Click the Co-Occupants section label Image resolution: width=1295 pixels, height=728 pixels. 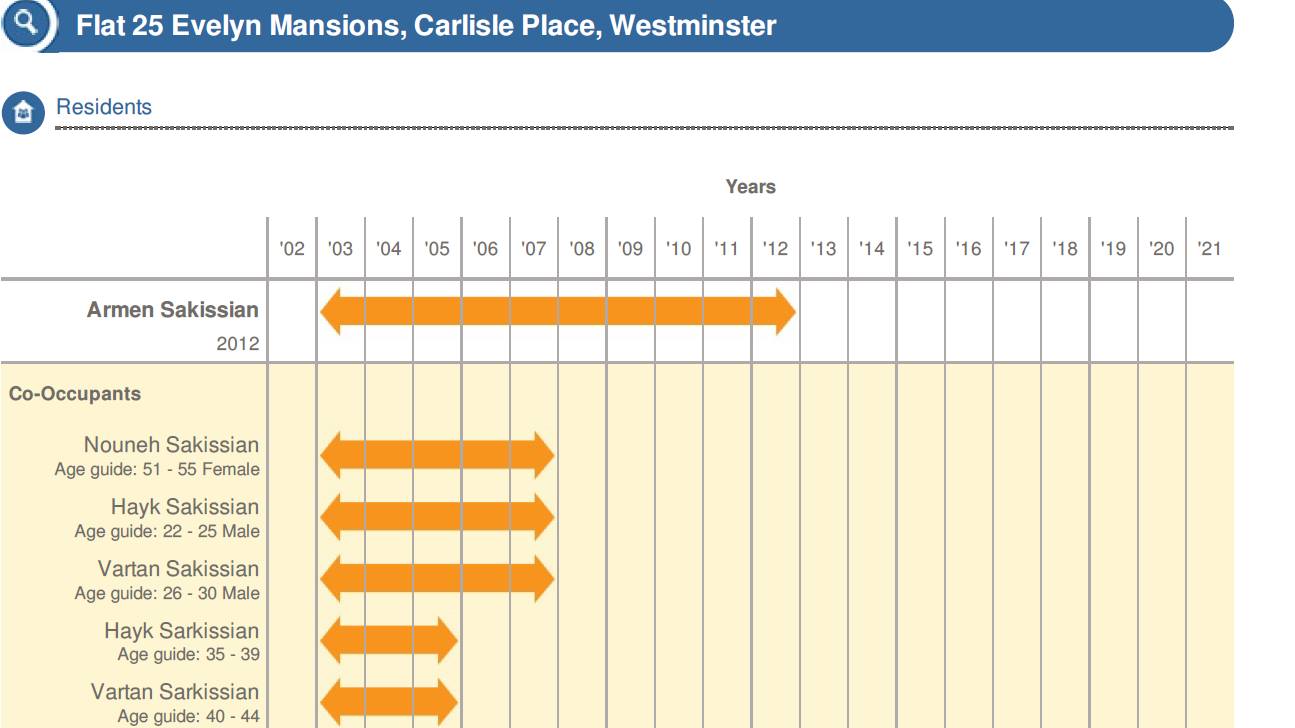(x=75, y=394)
